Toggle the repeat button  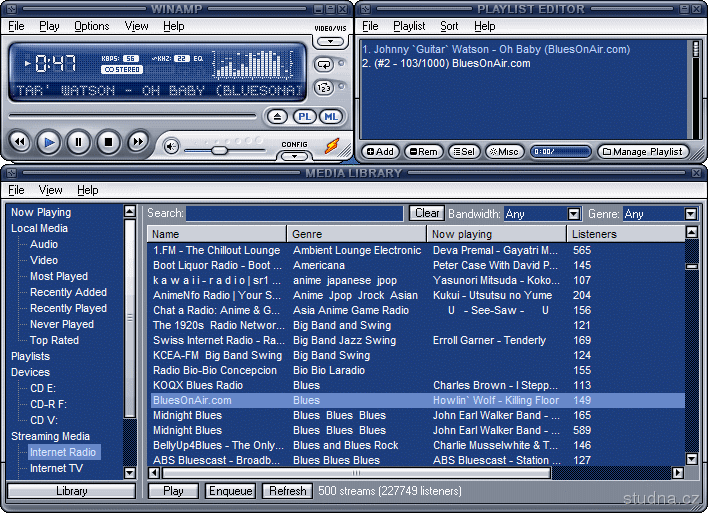tap(324, 65)
